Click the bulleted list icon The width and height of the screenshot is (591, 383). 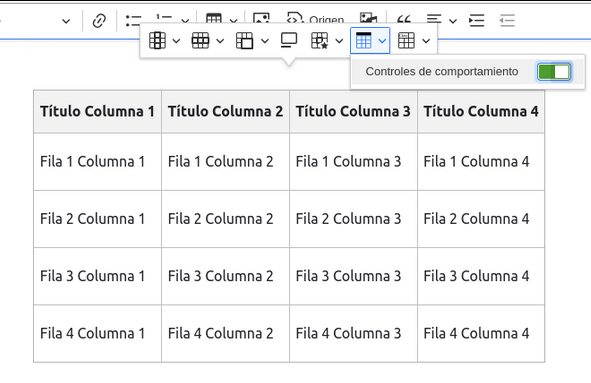coord(133,20)
